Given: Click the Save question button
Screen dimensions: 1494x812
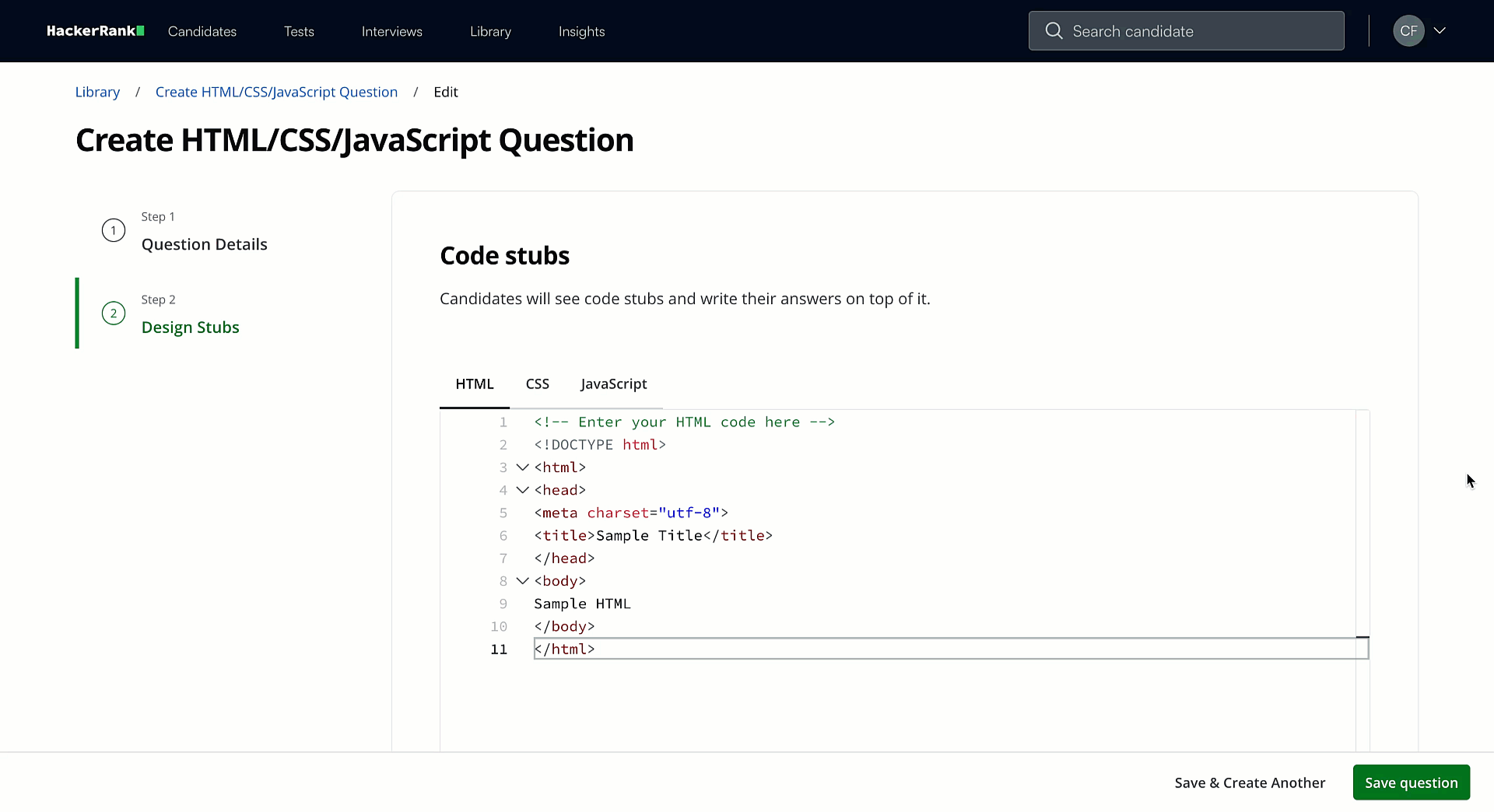Looking at the screenshot, I should tap(1411, 782).
